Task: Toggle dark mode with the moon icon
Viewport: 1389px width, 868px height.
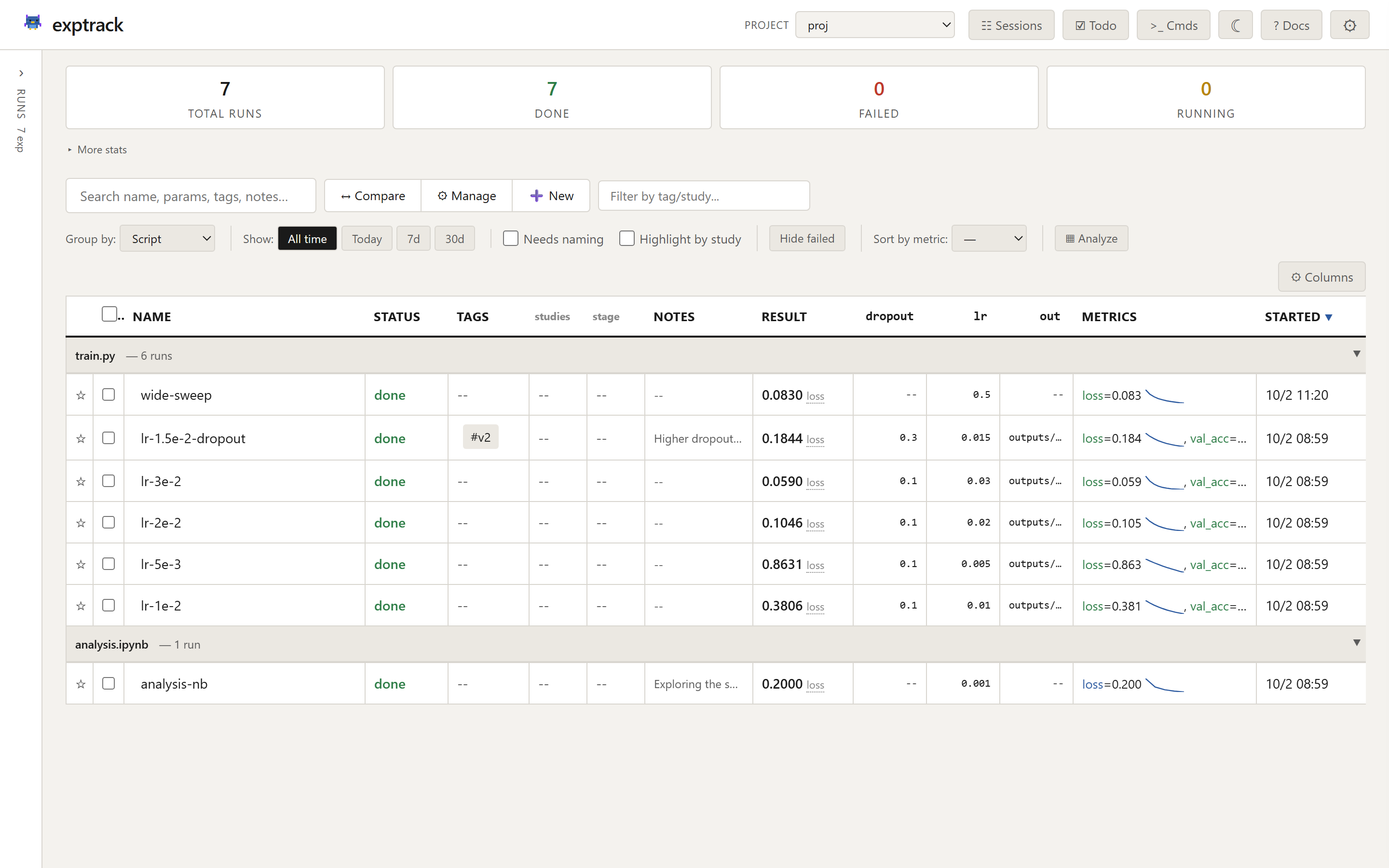Action: 1235,25
